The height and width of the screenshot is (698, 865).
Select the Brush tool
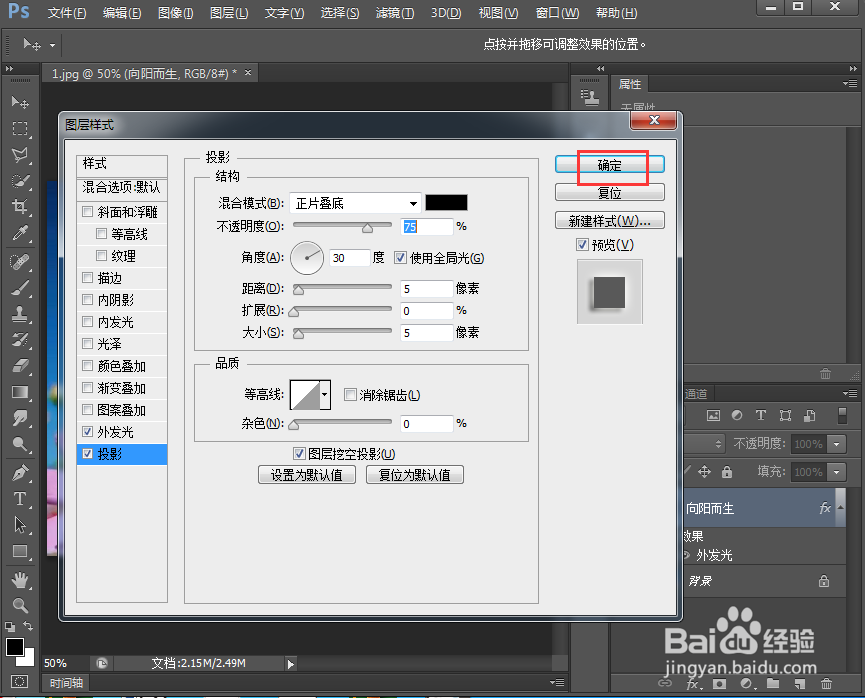pos(20,287)
